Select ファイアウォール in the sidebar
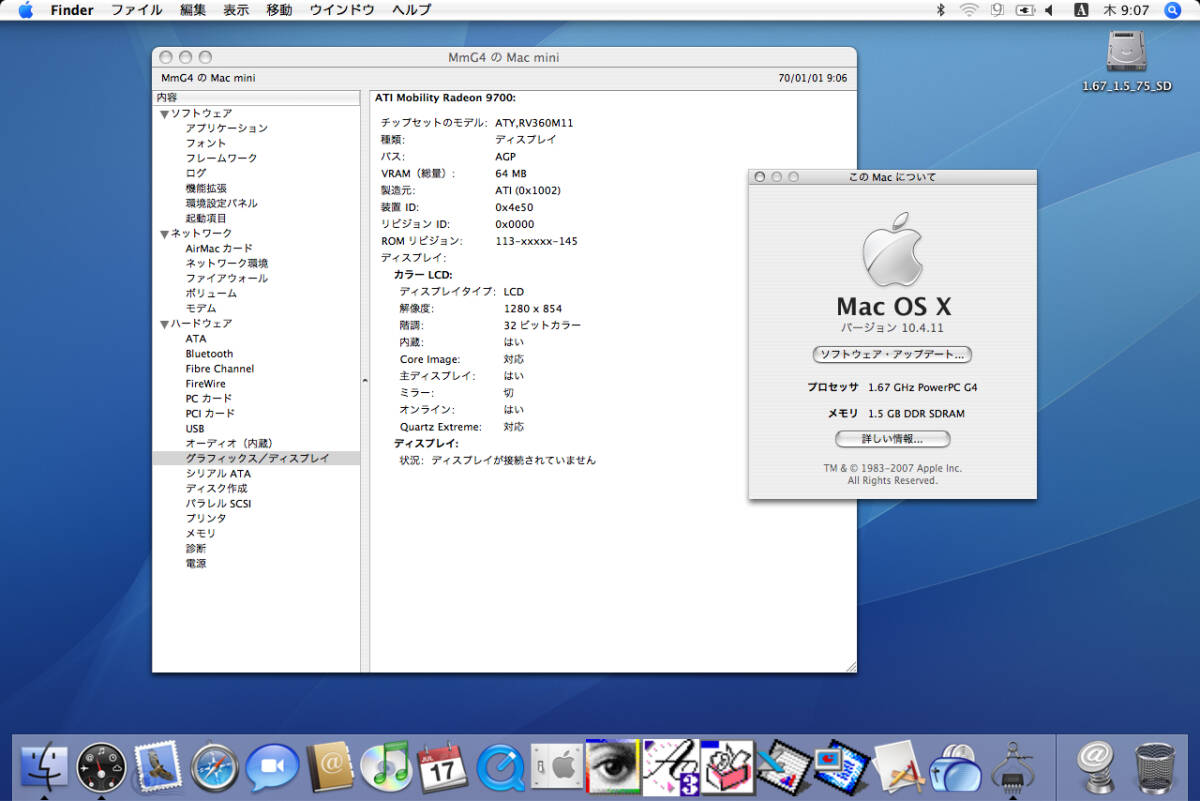 pyautogui.click(x=227, y=278)
